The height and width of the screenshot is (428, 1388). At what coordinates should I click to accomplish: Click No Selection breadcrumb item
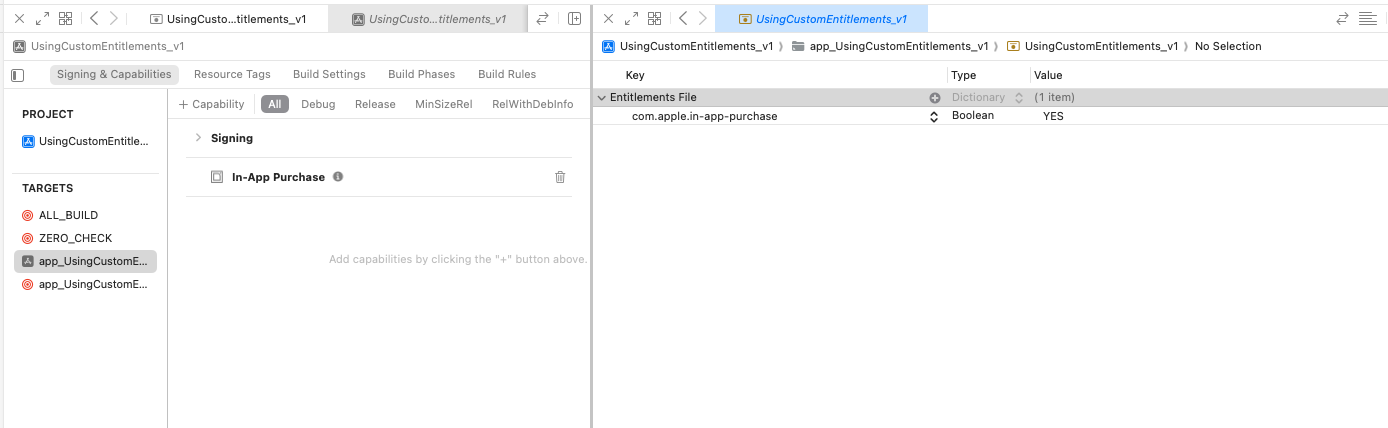pyautogui.click(x=1228, y=46)
